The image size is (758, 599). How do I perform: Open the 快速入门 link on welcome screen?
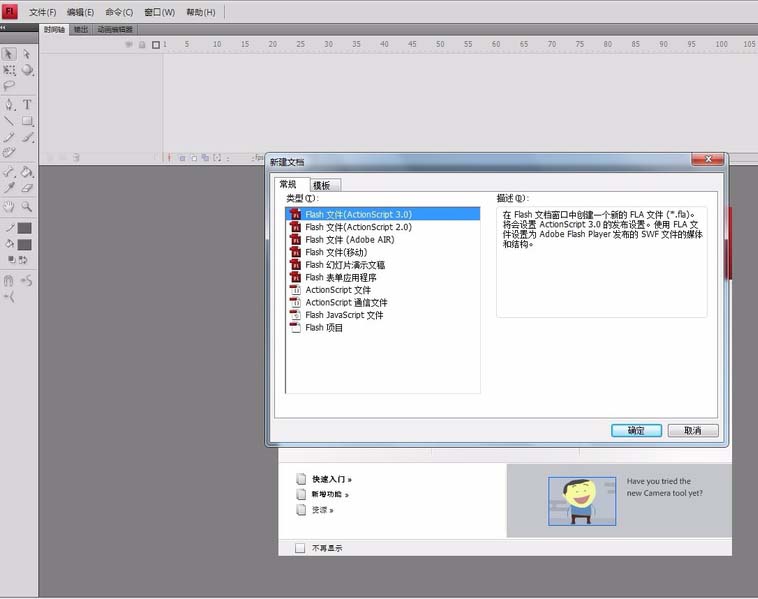(332, 479)
